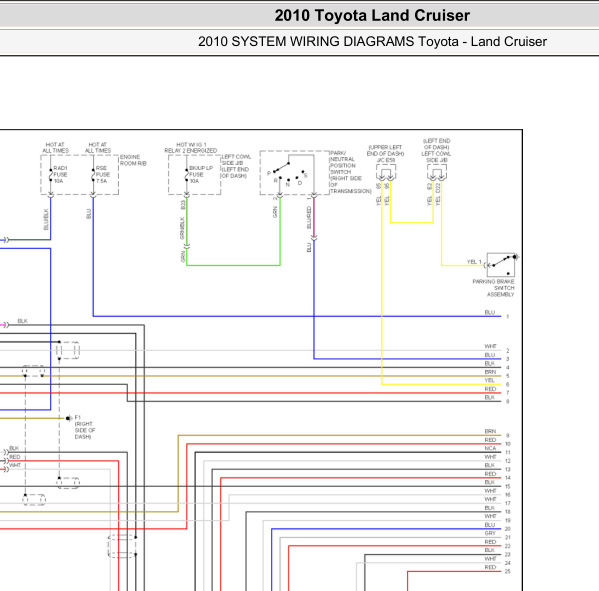This screenshot has width=599, height=591.
Task: Click the D22 connector pin label
Action: tap(438, 188)
